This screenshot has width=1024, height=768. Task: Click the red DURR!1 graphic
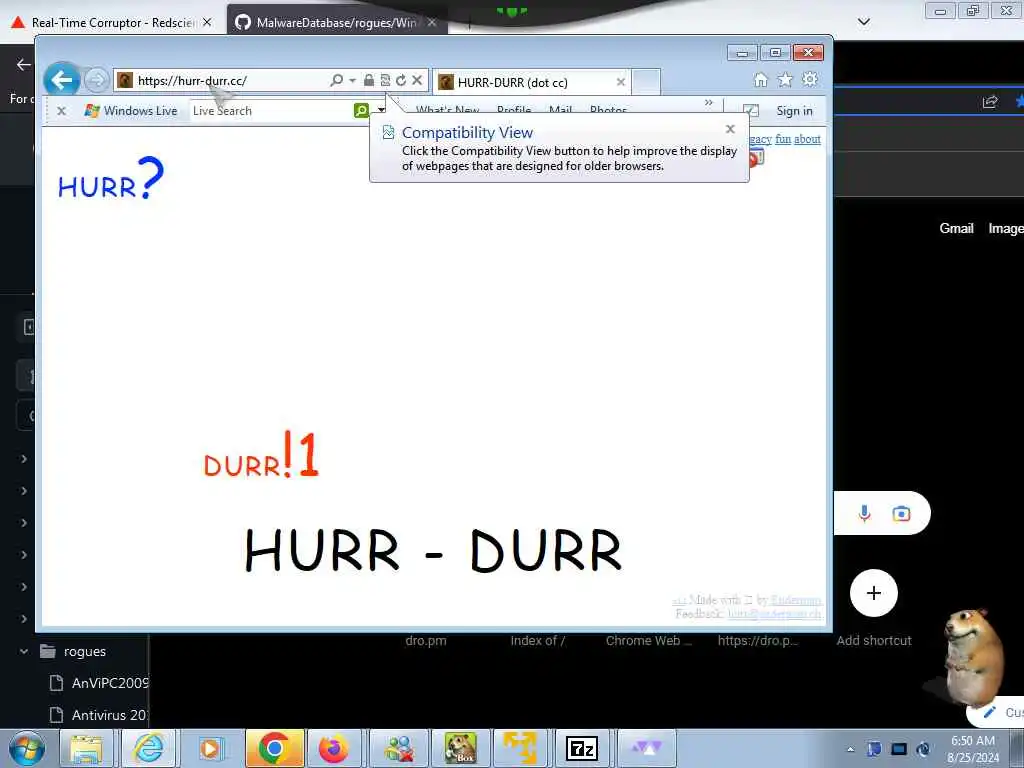pos(261,455)
